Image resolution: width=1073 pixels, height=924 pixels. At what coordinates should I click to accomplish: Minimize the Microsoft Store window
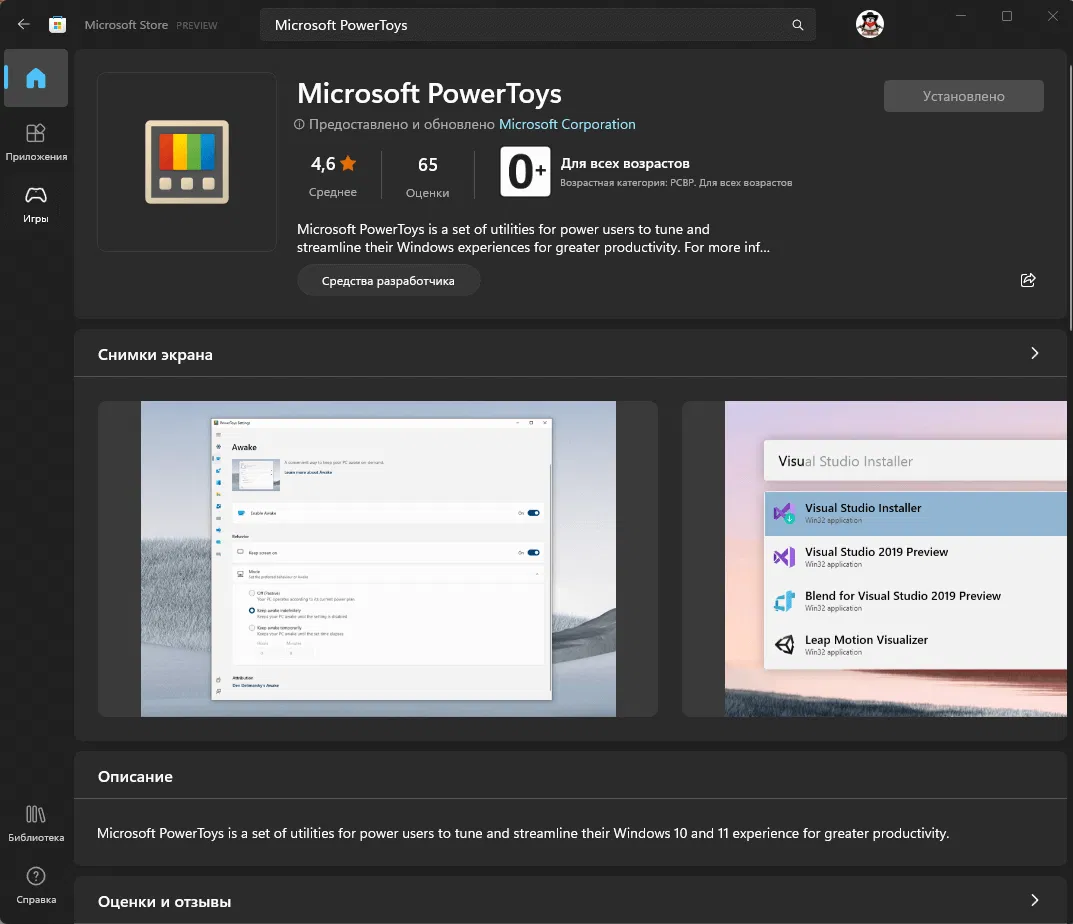[x=961, y=16]
